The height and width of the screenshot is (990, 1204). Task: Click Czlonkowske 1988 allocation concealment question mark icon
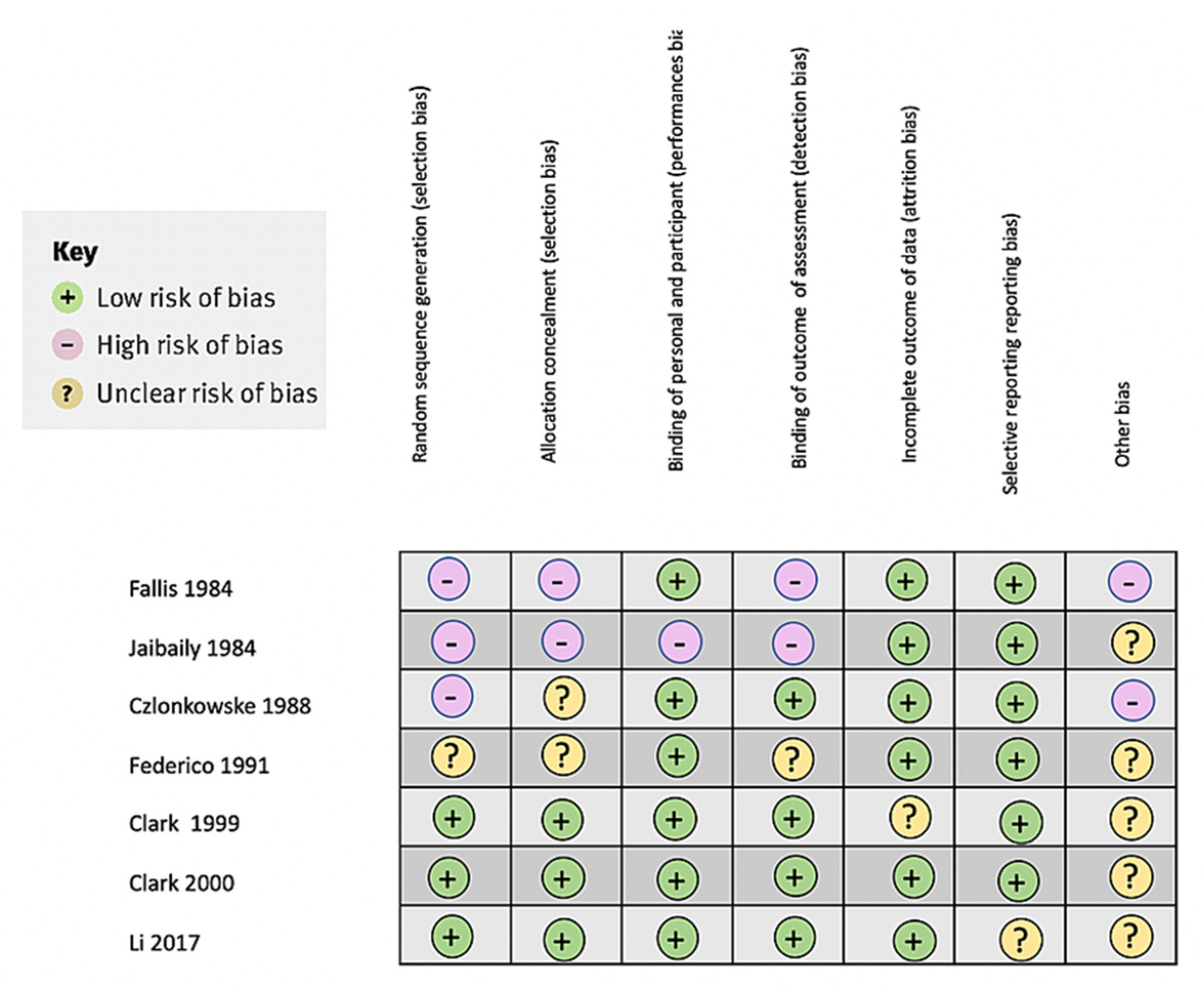(563, 697)
